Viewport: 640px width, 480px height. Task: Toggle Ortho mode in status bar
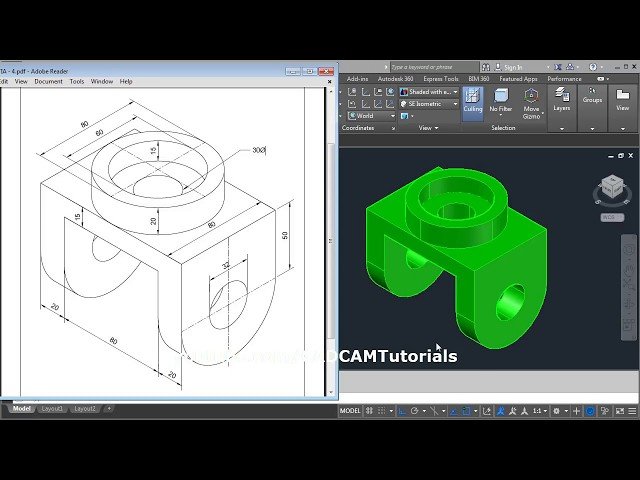402,411
